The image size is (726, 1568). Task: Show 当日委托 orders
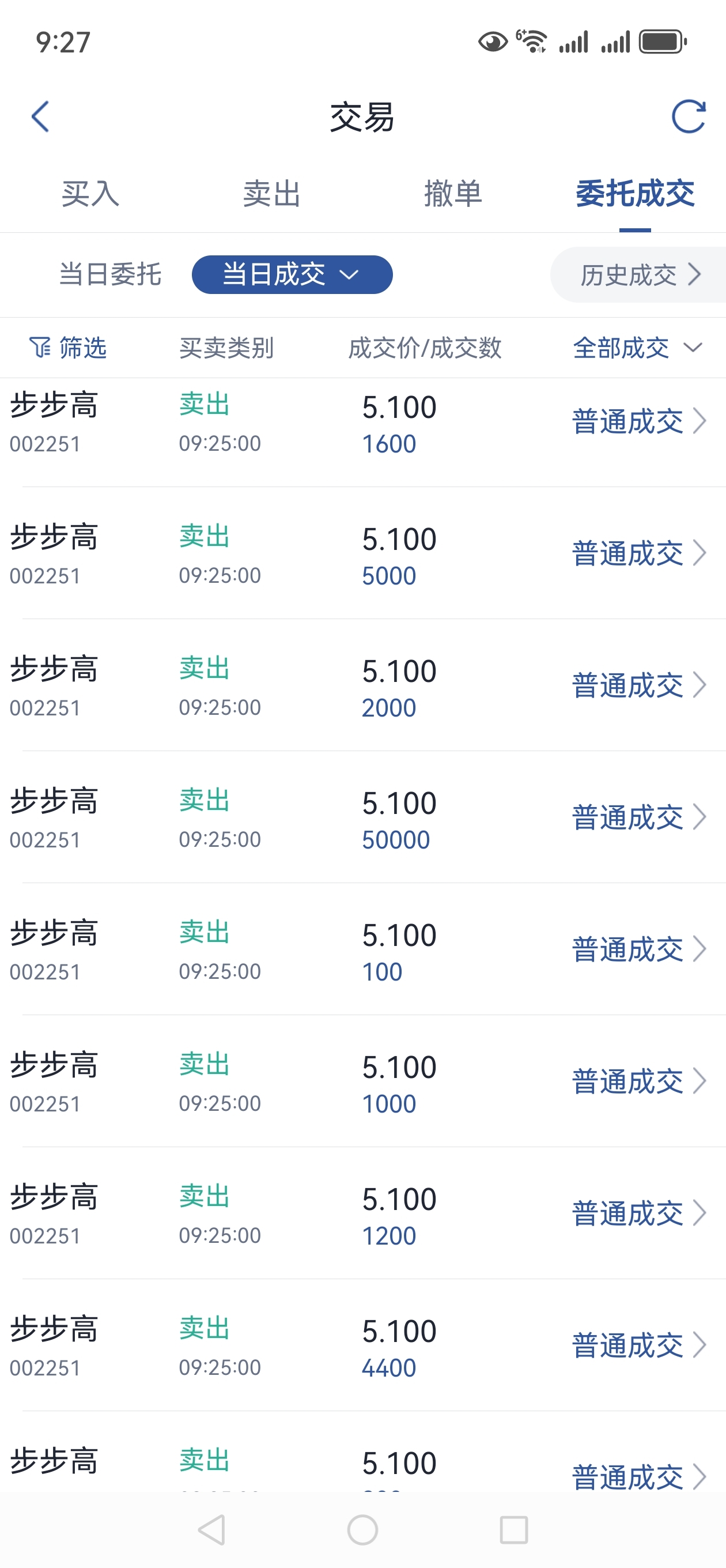coord(110,274)
